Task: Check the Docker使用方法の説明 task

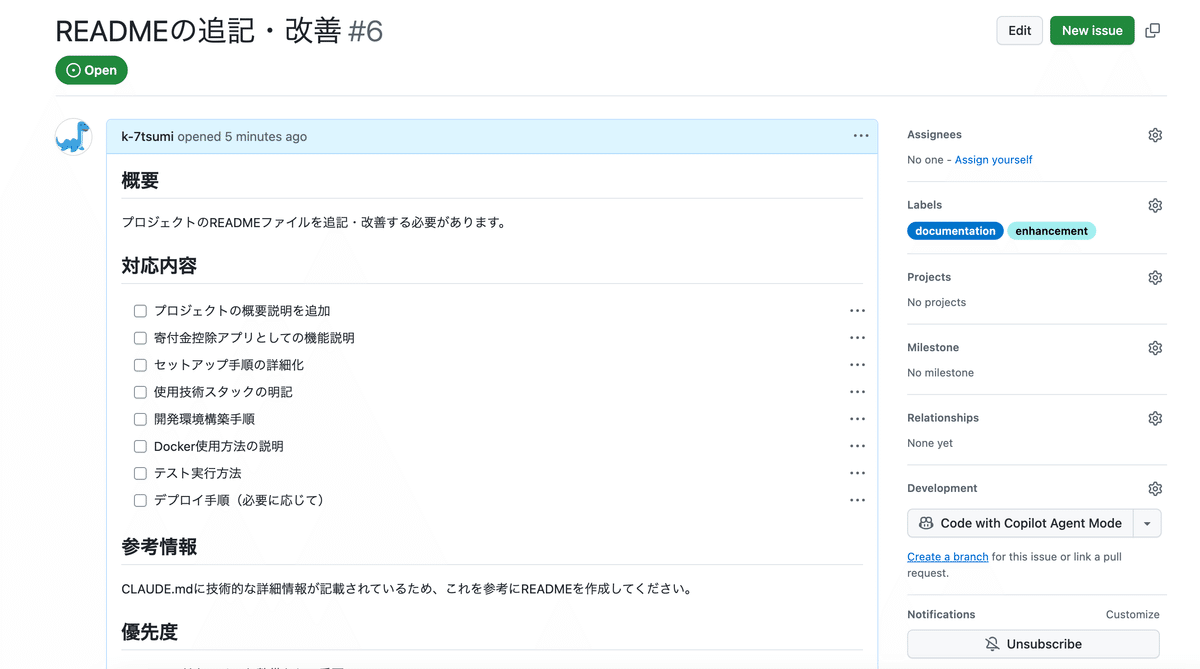Action: [x=140, y=446]
